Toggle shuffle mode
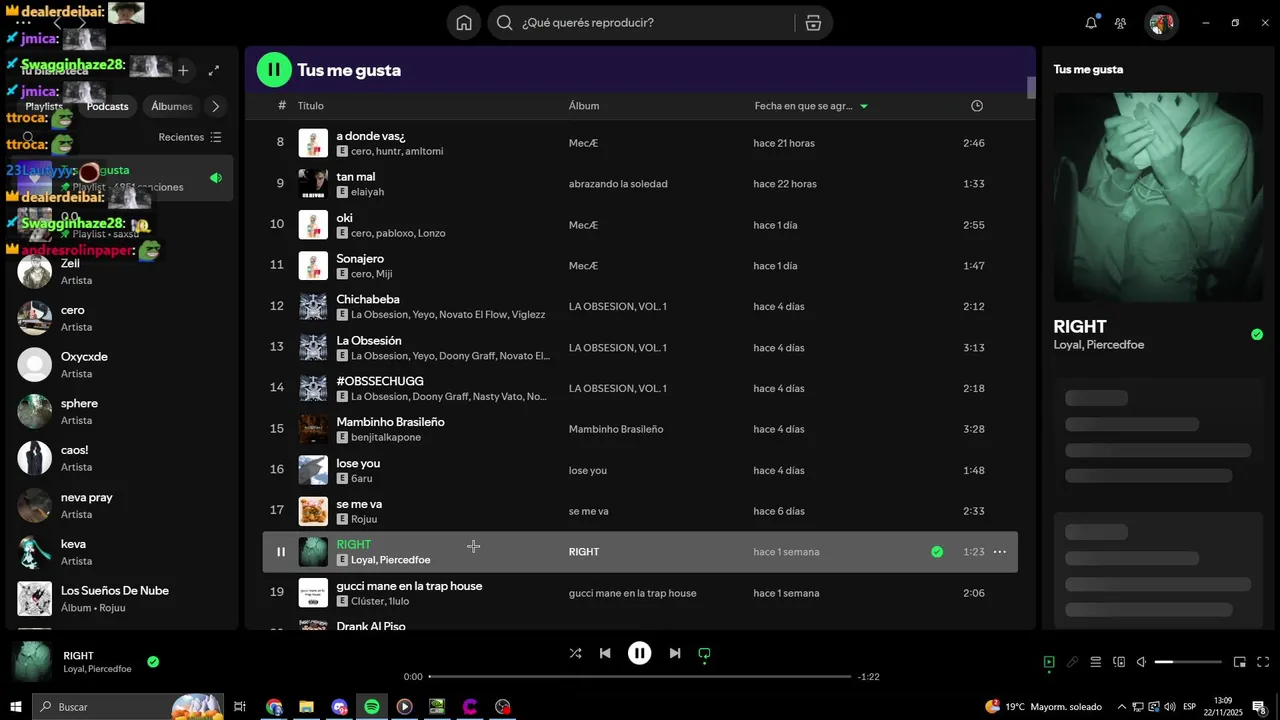 (575, 653)
